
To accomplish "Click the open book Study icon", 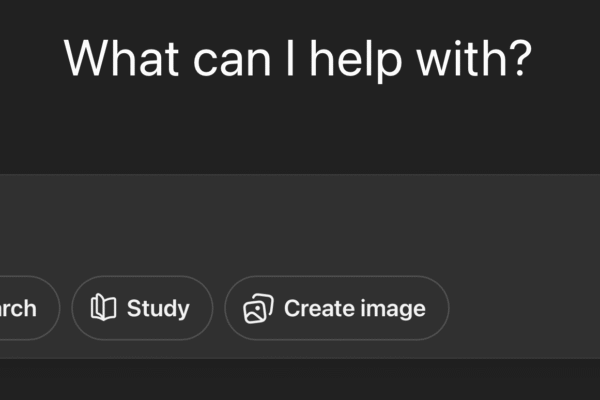I will click(x=104, y=308).
